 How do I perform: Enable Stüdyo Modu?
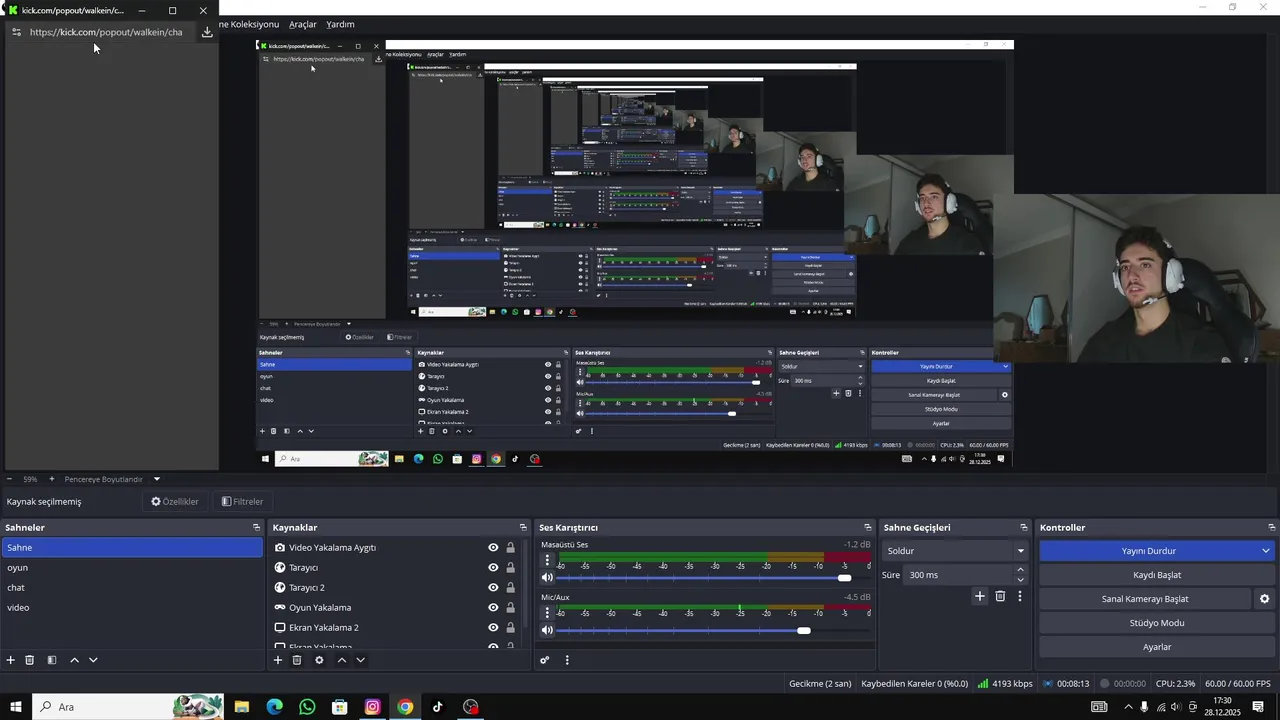tap(1157, 623)
